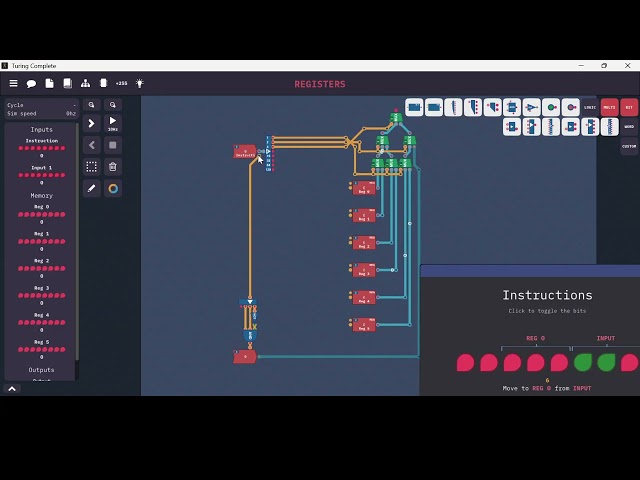
Task: Select the red output component at canvas bottom
Action: (245, 357)
